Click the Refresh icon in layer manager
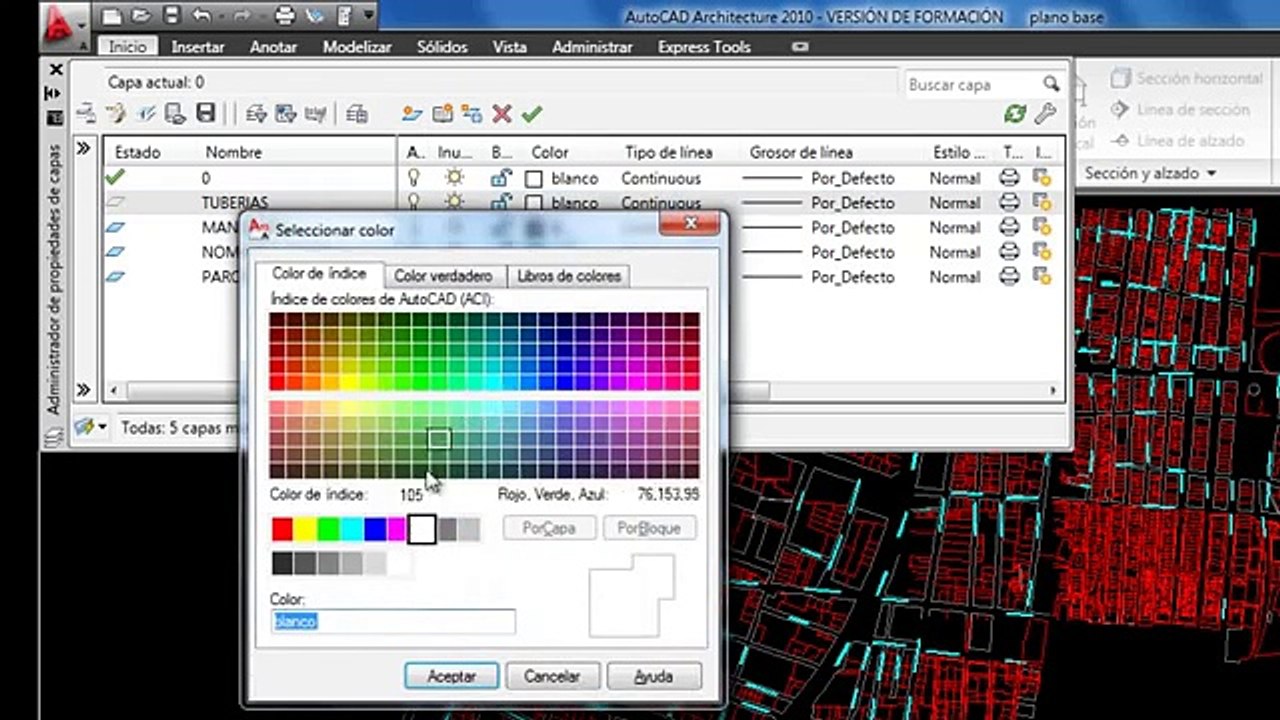1280x720 pixels. 1015,114
